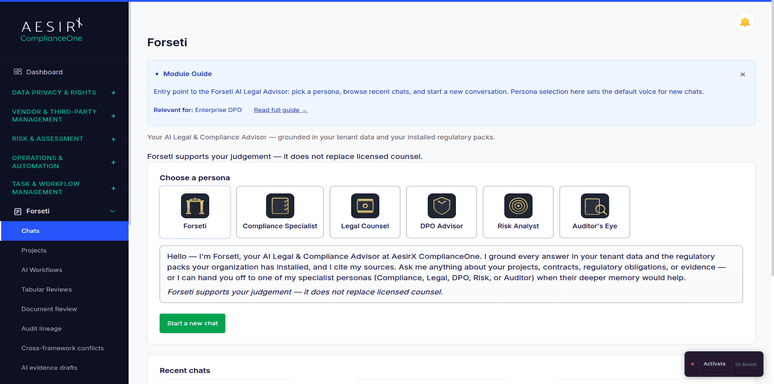Collapse the Module Guide disclosure triangle
This screenshot has width=774, height=384.
pos(157,74)
